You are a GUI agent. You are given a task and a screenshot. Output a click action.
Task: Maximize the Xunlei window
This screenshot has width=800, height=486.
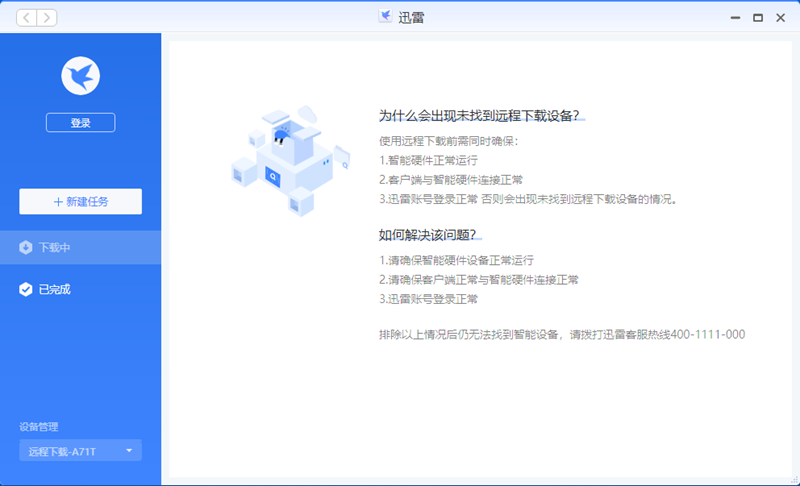(x=758, y=18)
